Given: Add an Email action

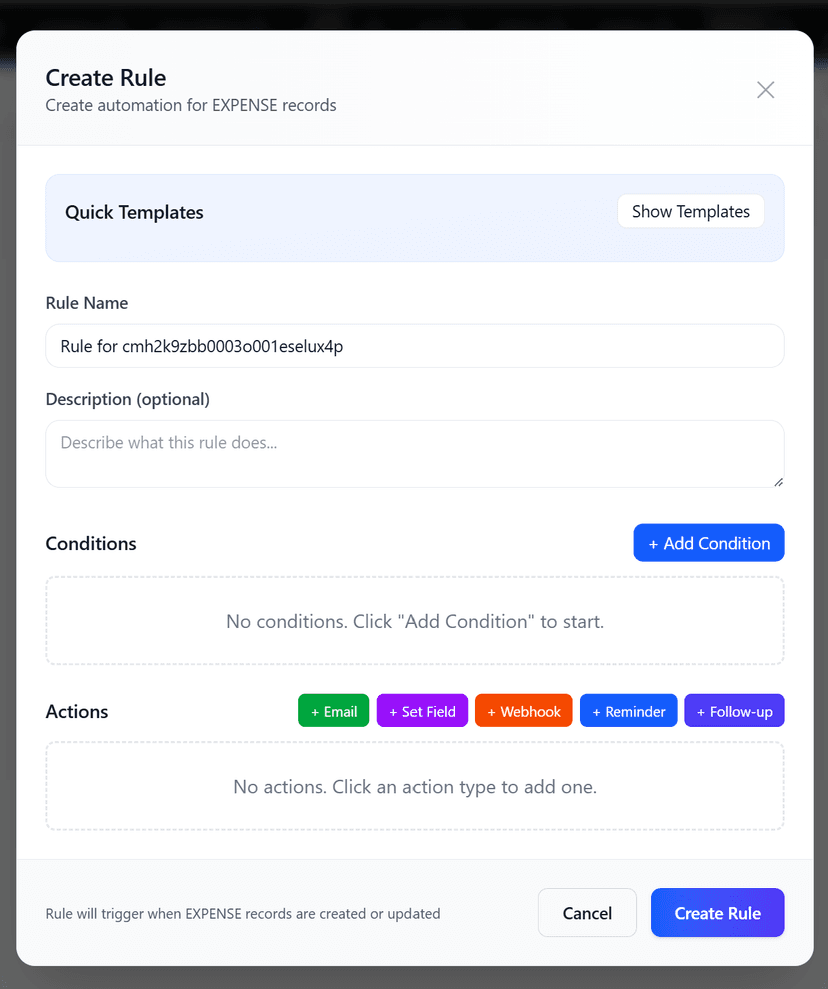Looking at the screenshot, I should click(x=333, y=711).
